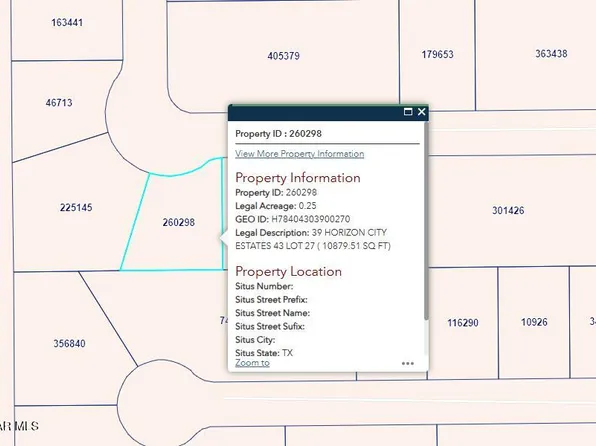This screenshot has width=596, height=446.
Task: Open View More Property Information link
Action: [x=300, y=154]
